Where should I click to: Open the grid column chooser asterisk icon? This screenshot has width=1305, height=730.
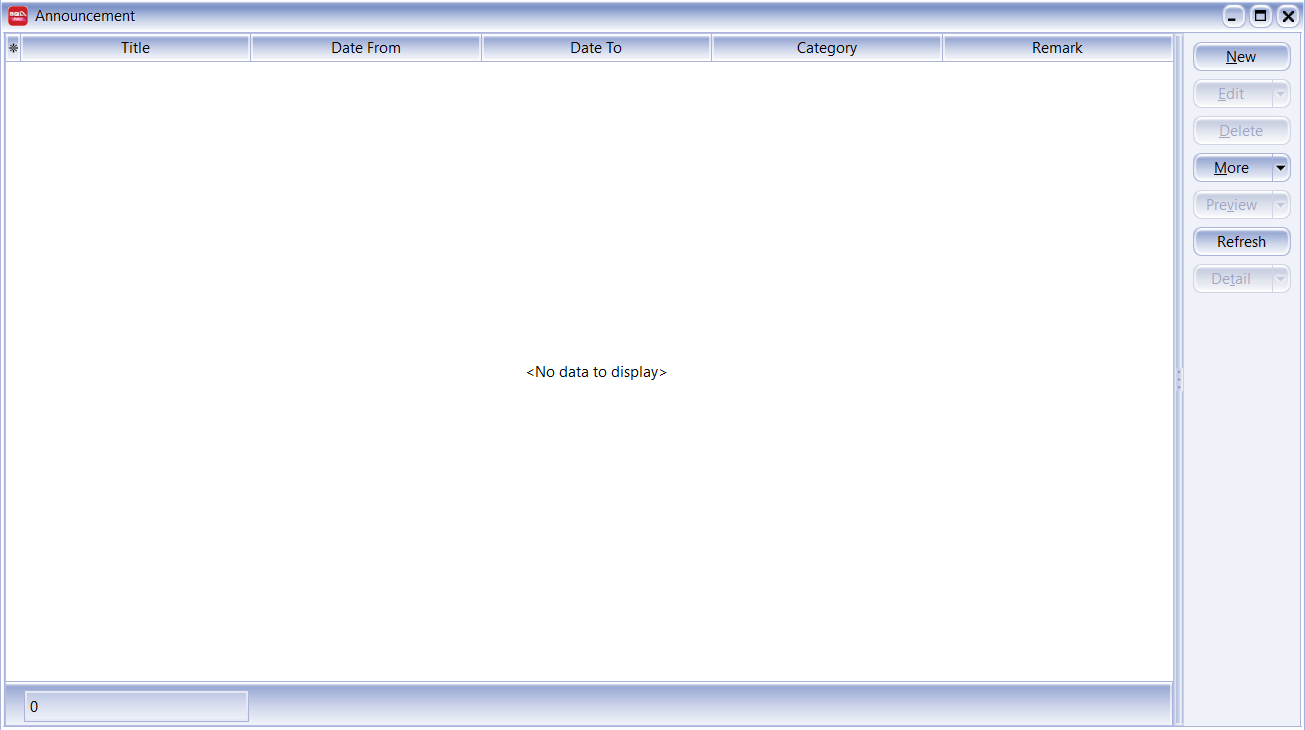13,48
